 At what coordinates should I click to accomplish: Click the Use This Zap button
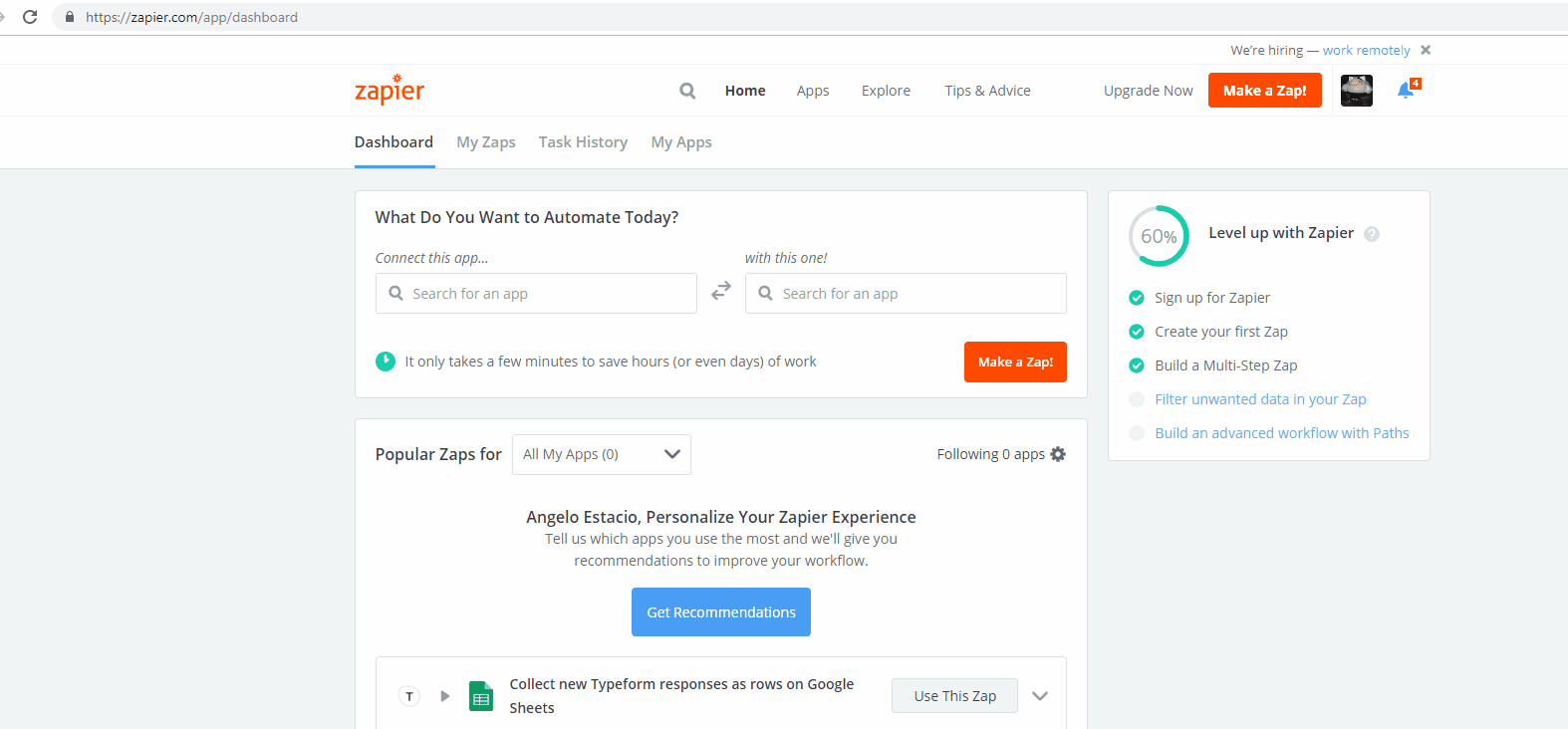click(954, 696)
